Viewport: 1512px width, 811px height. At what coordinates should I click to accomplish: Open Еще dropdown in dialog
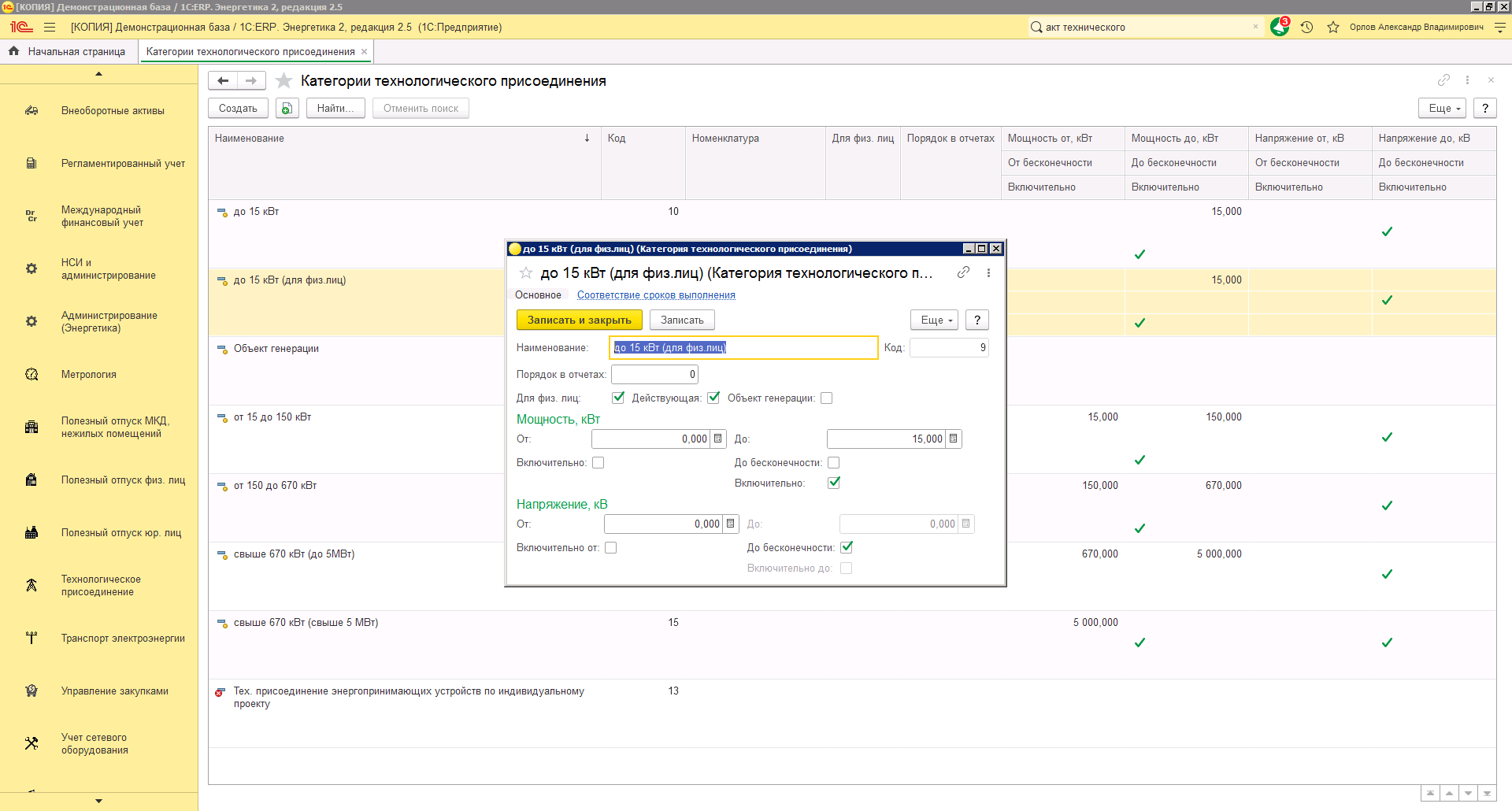(x=935, y=320)
